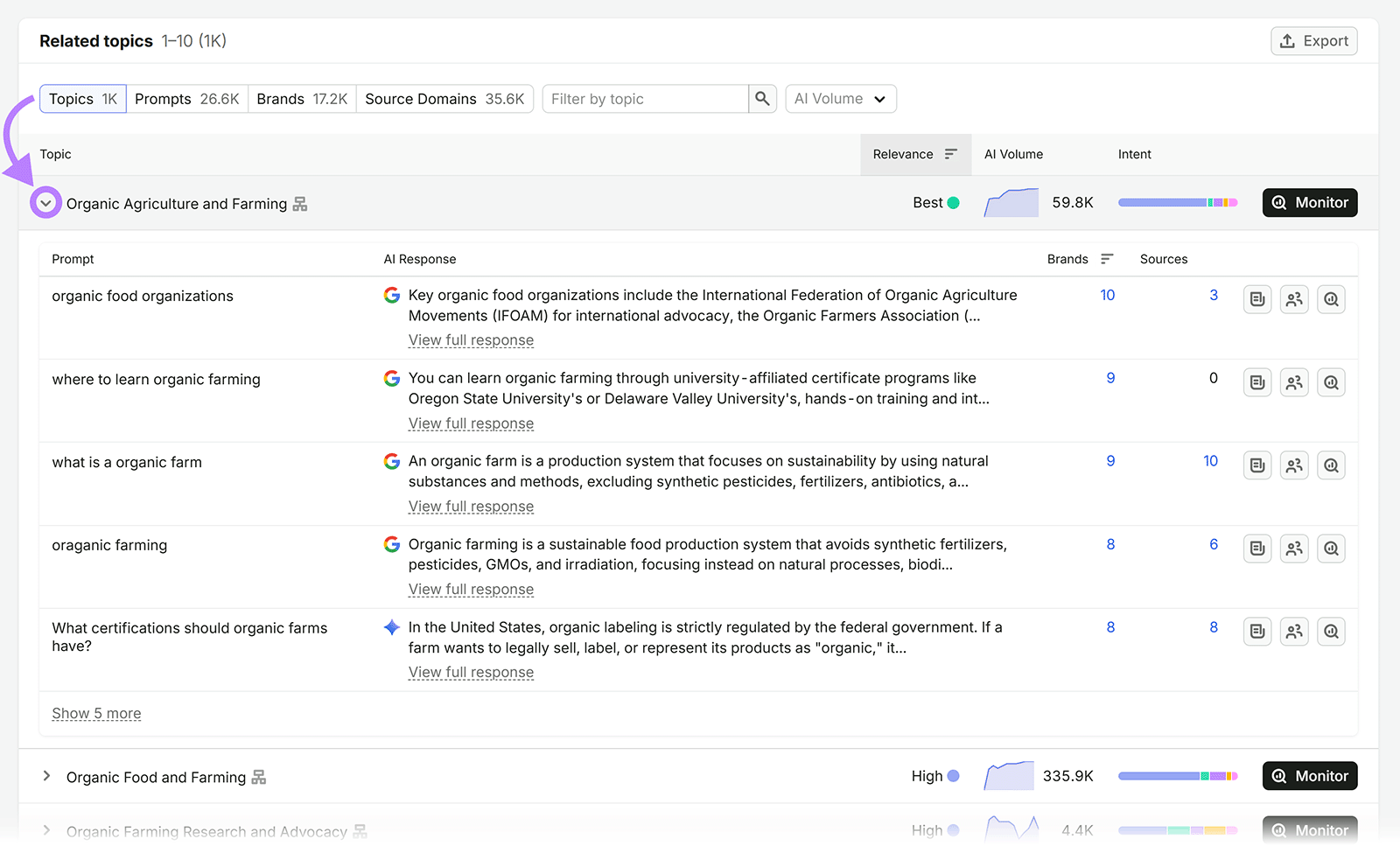Click the Google icon beside organic food organizations response

[x=392, y=296]
